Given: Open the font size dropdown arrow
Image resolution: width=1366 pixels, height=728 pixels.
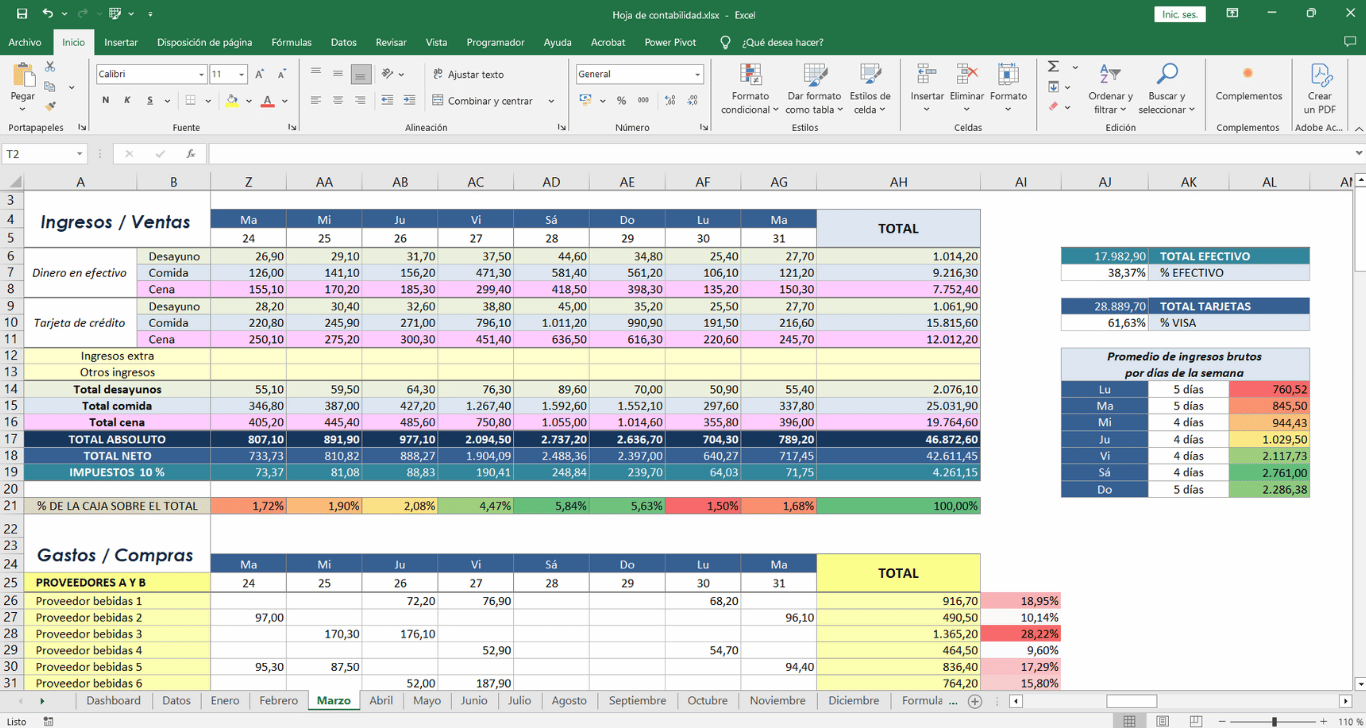Looking at the screenshot, I should tap(242, 75).
